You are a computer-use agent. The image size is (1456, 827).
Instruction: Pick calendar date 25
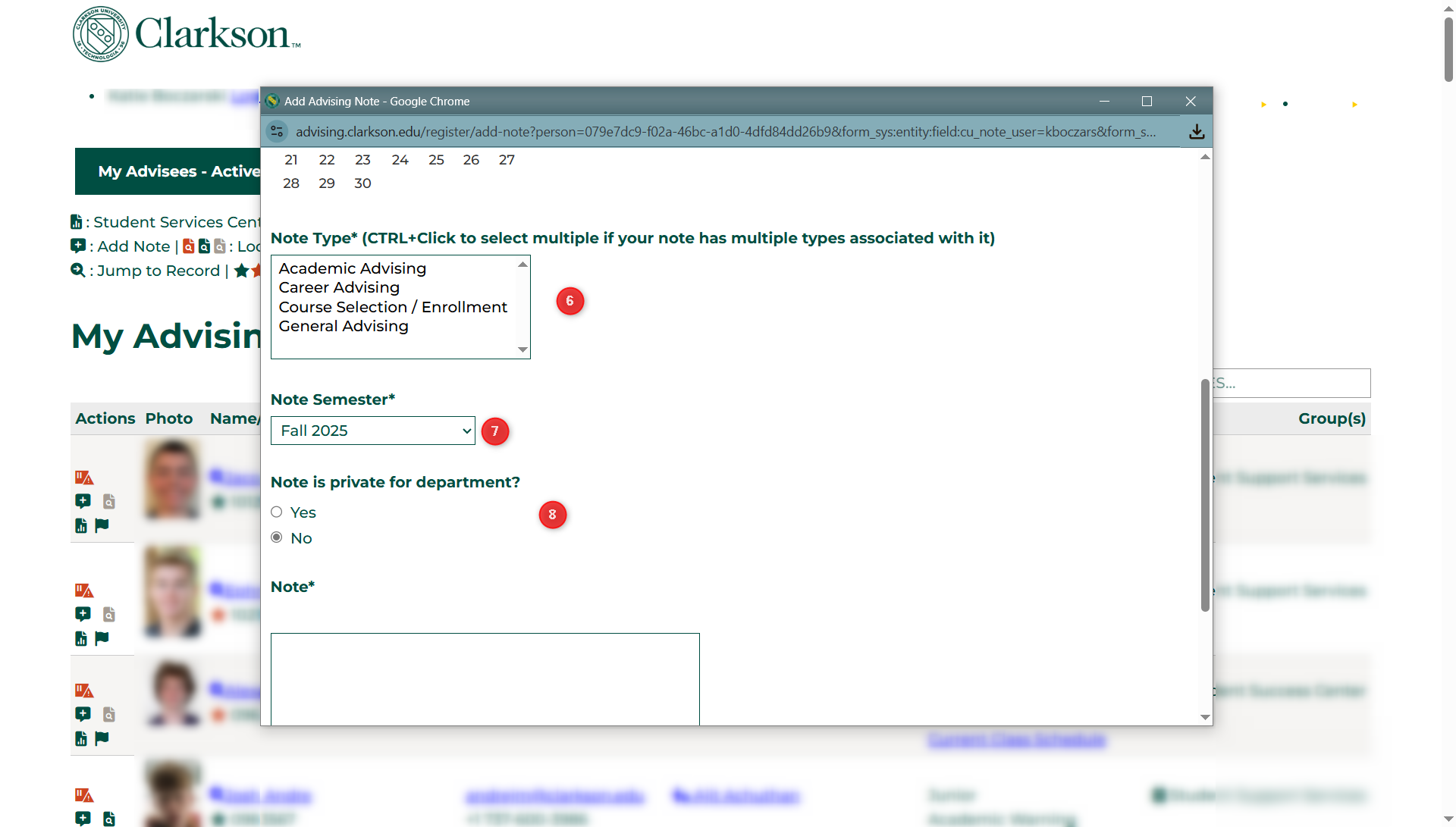point(436,160)
